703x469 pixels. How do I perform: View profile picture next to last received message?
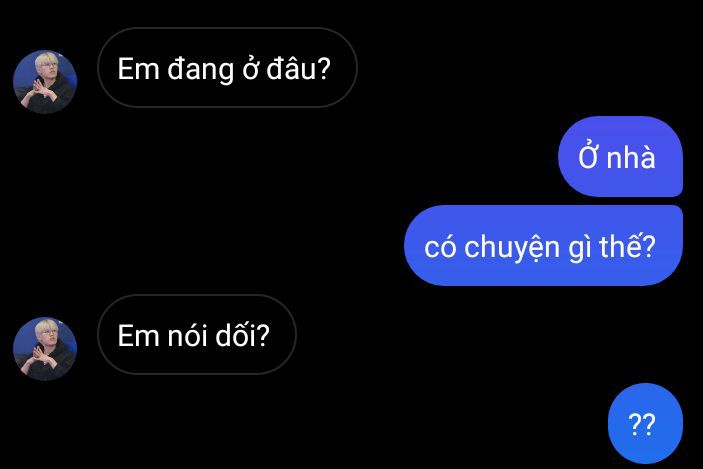pyautogui.click(x=45, y=349)
